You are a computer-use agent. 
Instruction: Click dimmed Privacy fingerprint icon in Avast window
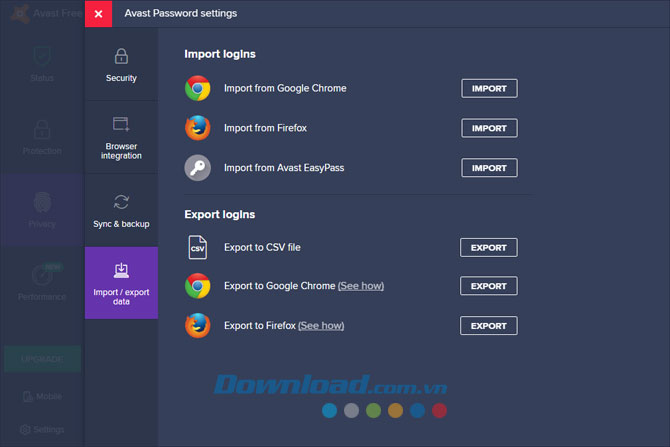pyautogui.click(x=42, y=202)
